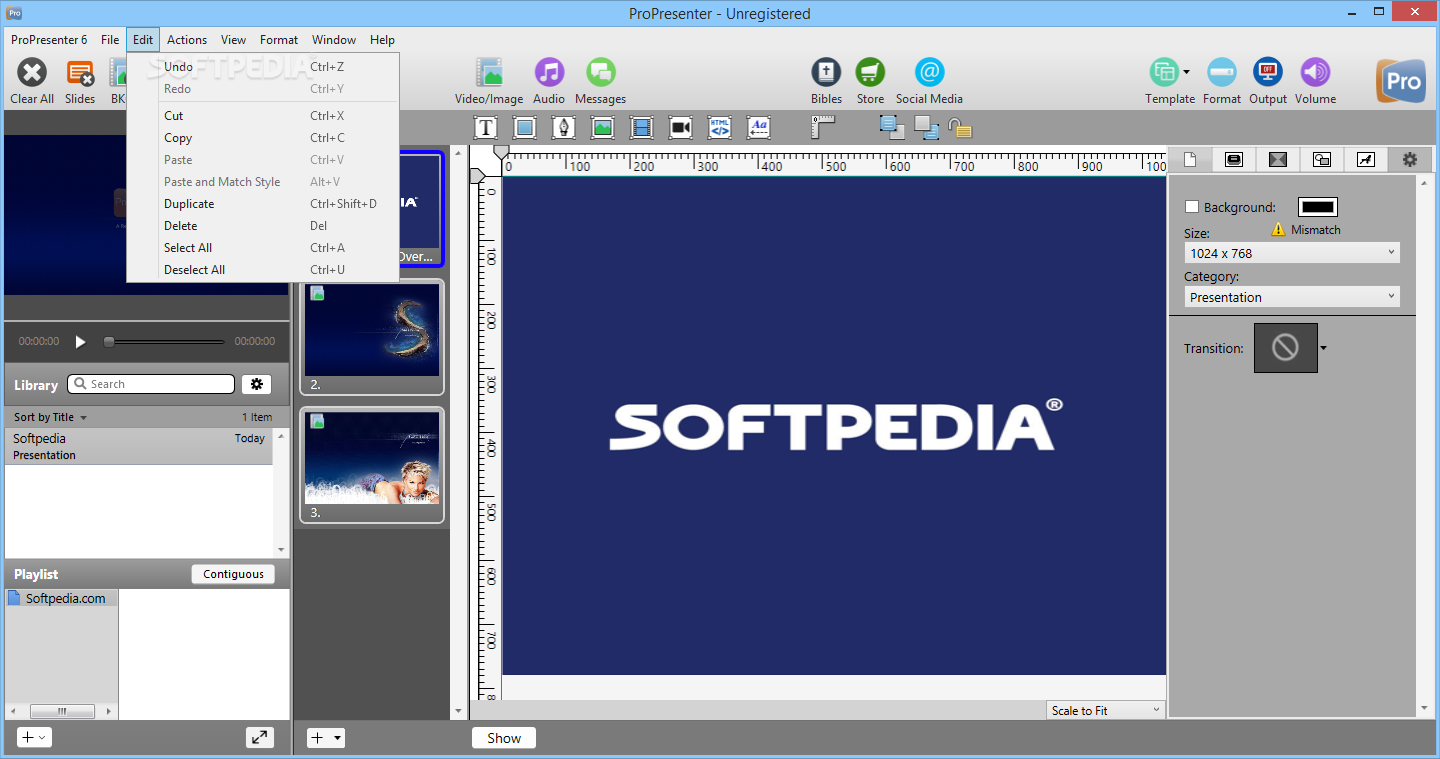Open the Format menu in menu bar
1440x759 pixels.
coord(279,40)
